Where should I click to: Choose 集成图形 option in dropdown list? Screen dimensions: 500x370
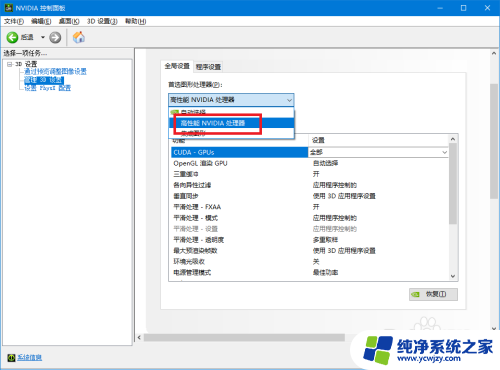[231, 133]
